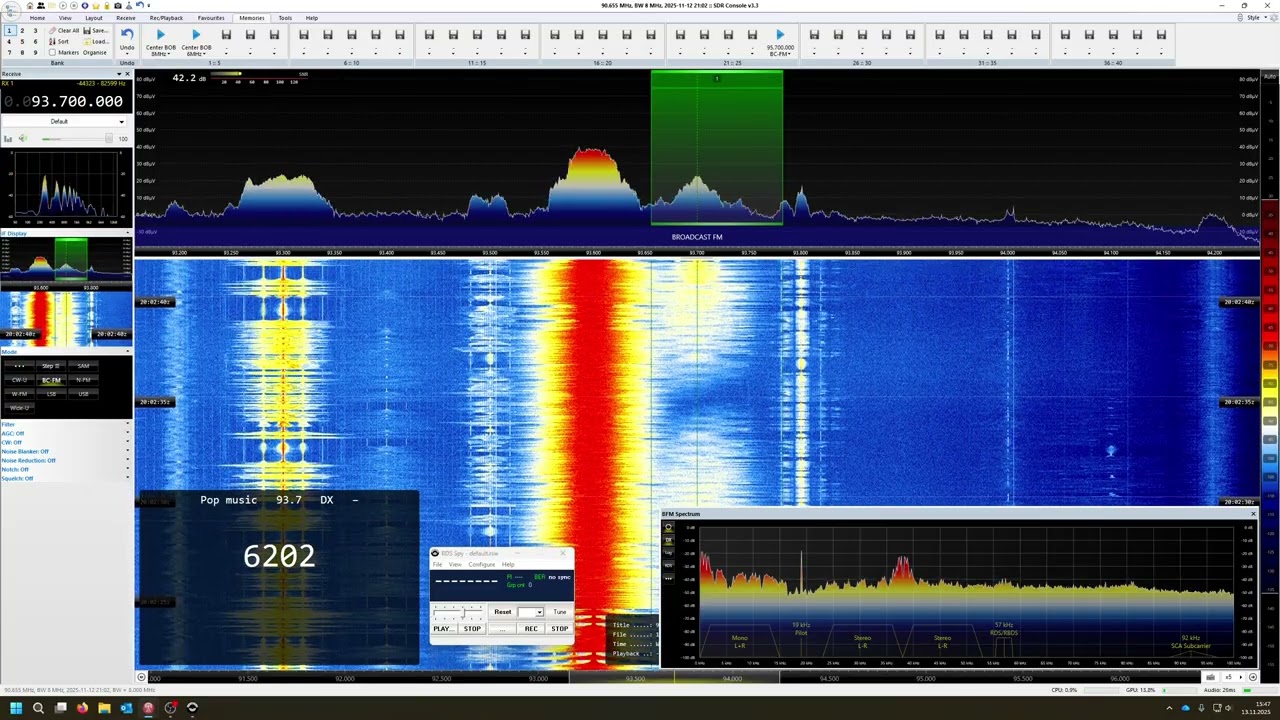This screenshot has height=720, width=1280.
Task: Click the three-dots icon in BFM Spectrum sidebar
Action: pyautogui.click(x=669, y=578)
